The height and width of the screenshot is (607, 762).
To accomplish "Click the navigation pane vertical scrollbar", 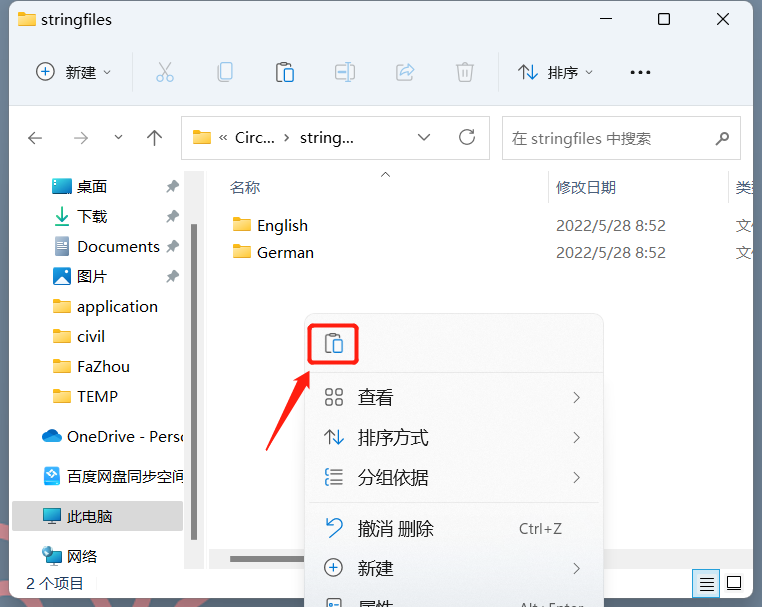I will tap(194, 382).
